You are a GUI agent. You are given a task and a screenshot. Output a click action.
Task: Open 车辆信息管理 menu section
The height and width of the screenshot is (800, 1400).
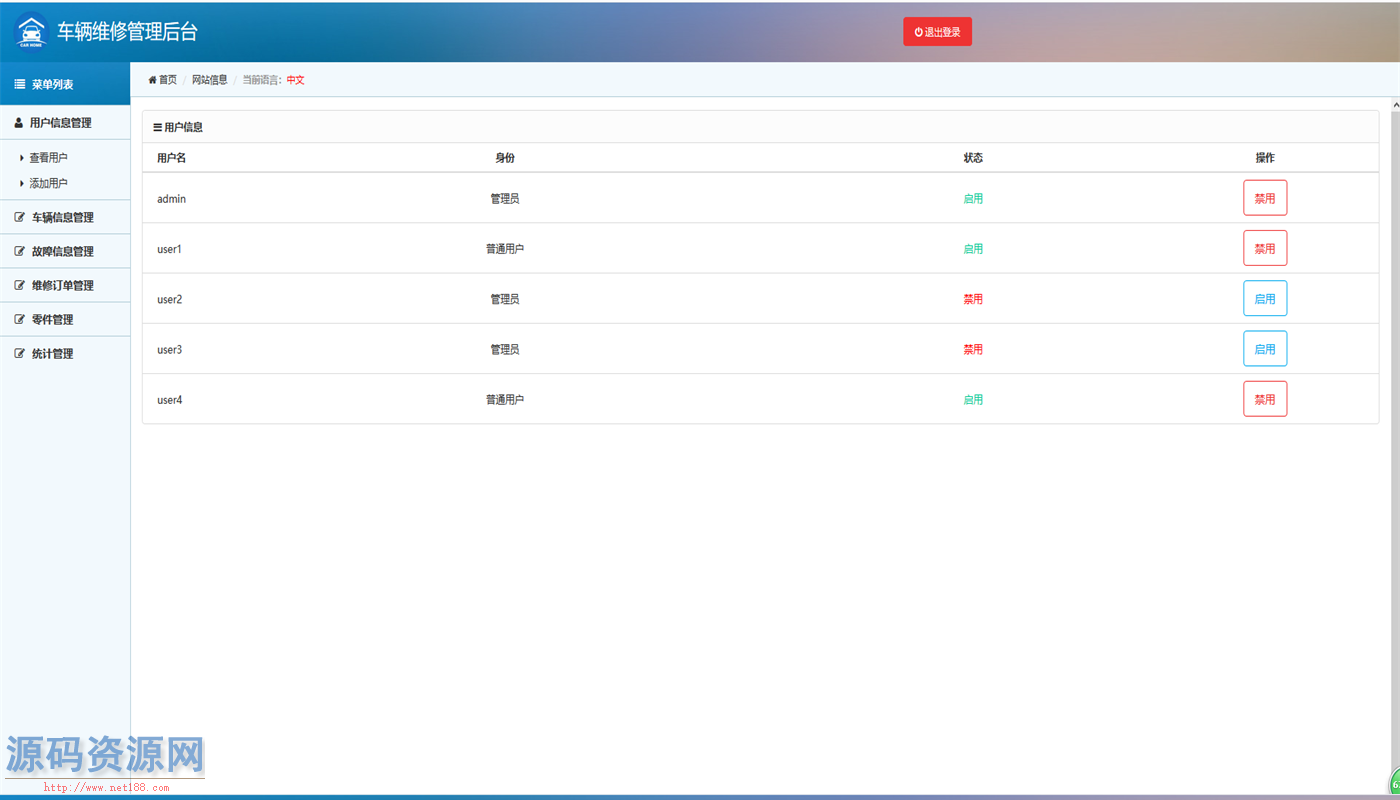[65, 217]
